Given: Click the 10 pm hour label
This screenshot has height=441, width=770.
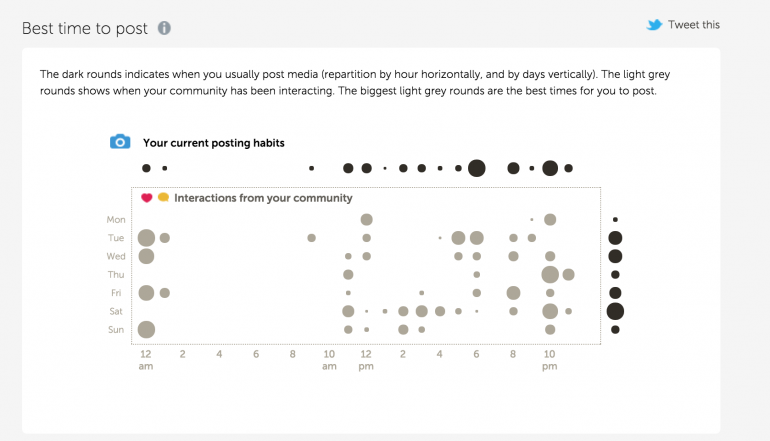Looking at the screenshot, I should click(549, 359).
